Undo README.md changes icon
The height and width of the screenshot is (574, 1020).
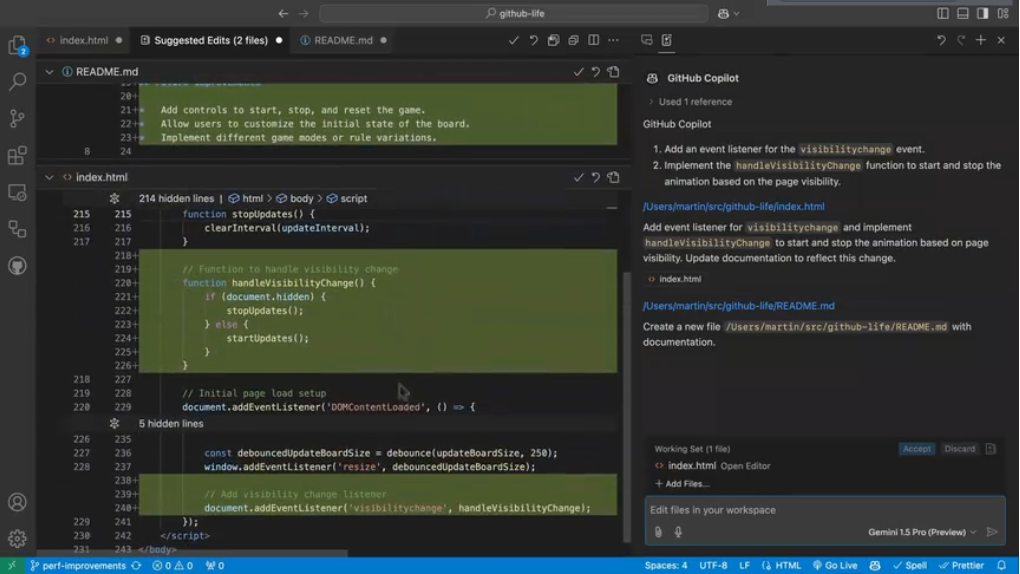tap(596, 72)
